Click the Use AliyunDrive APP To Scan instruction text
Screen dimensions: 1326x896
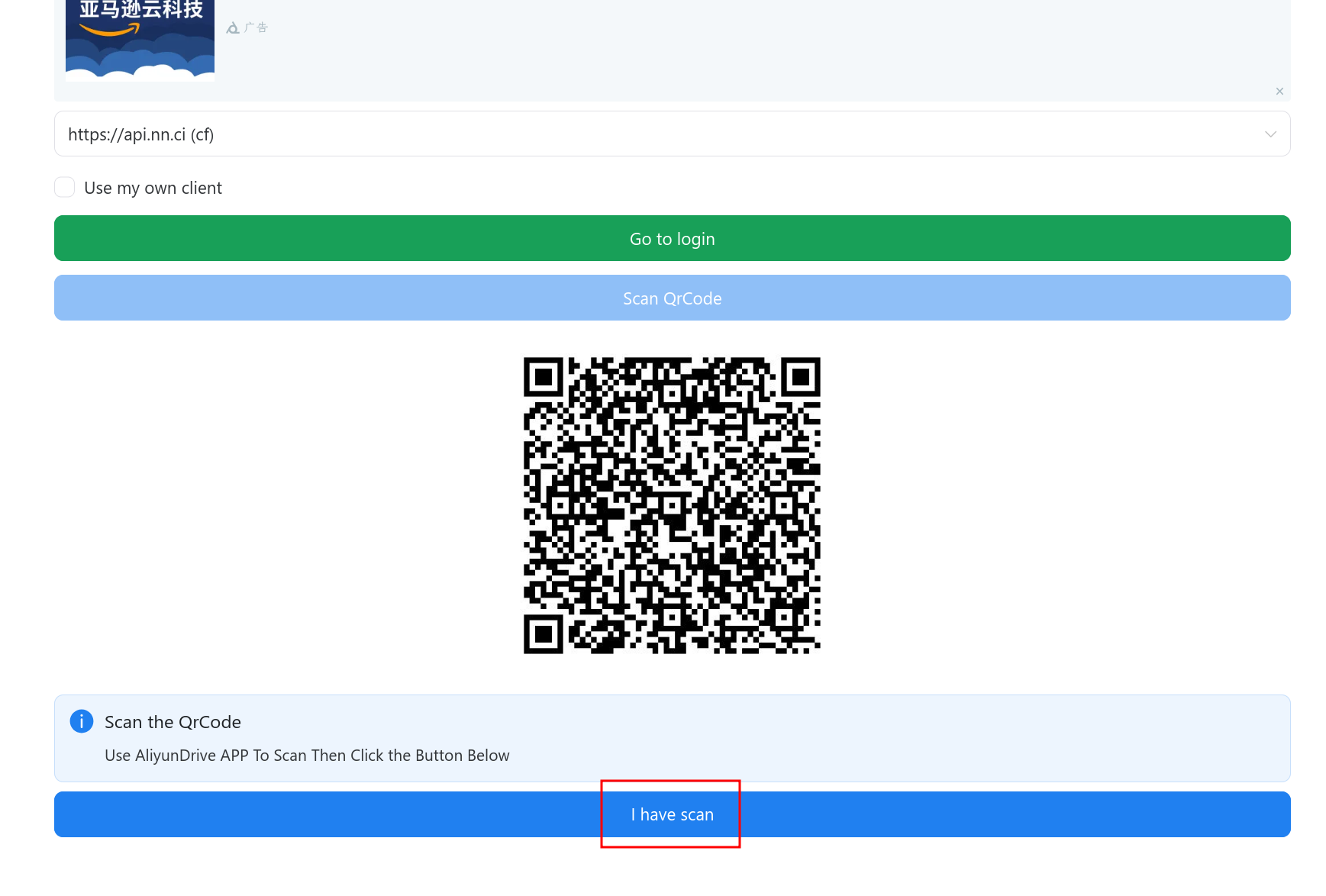click(x=307, y=756)
